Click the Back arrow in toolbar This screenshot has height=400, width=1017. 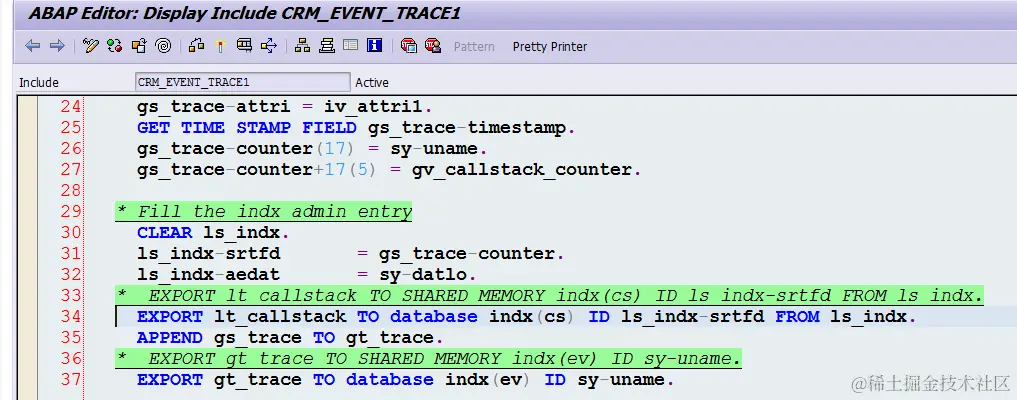(32, 46)
